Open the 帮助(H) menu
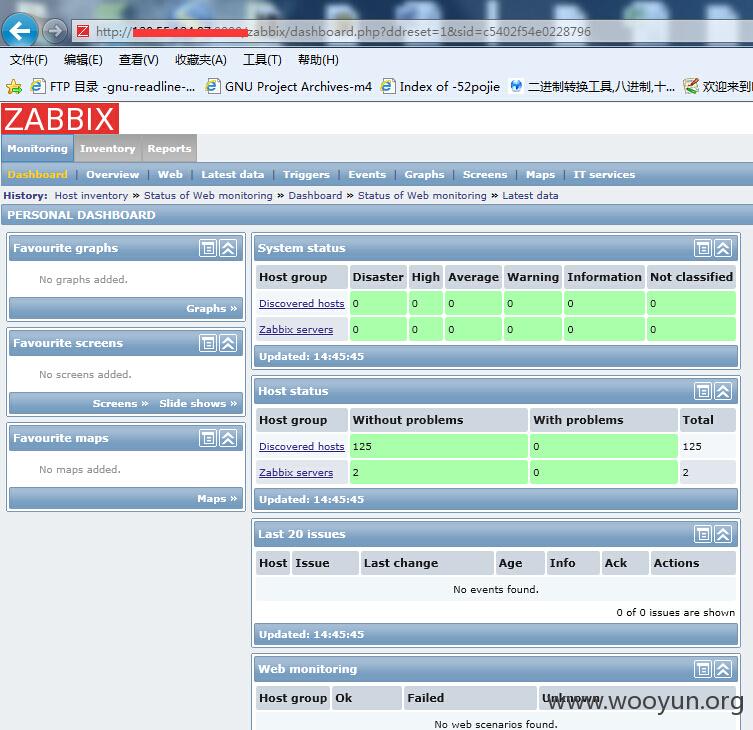The height and width of the screenshot is (730, 753). [318, 60]
